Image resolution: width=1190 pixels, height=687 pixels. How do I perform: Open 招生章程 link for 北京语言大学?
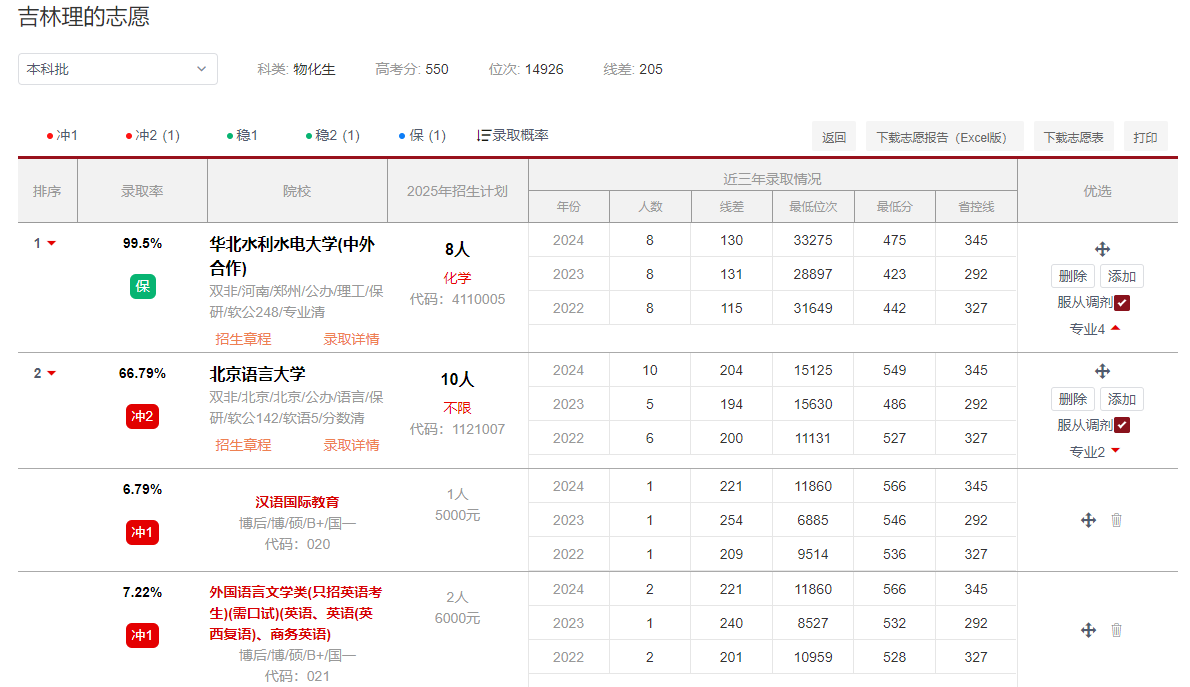tap(243, 445)
